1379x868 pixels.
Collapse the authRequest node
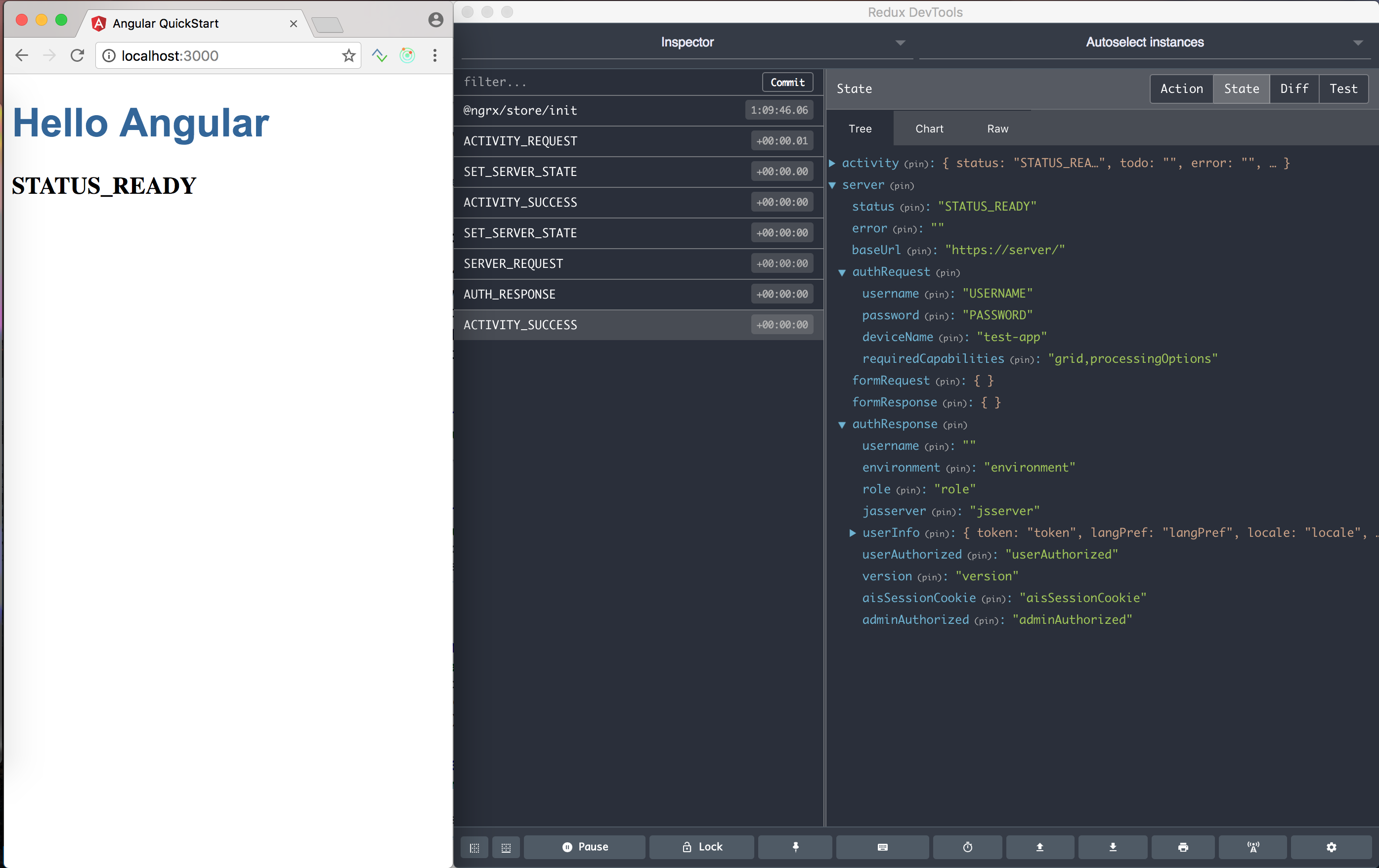842,272
